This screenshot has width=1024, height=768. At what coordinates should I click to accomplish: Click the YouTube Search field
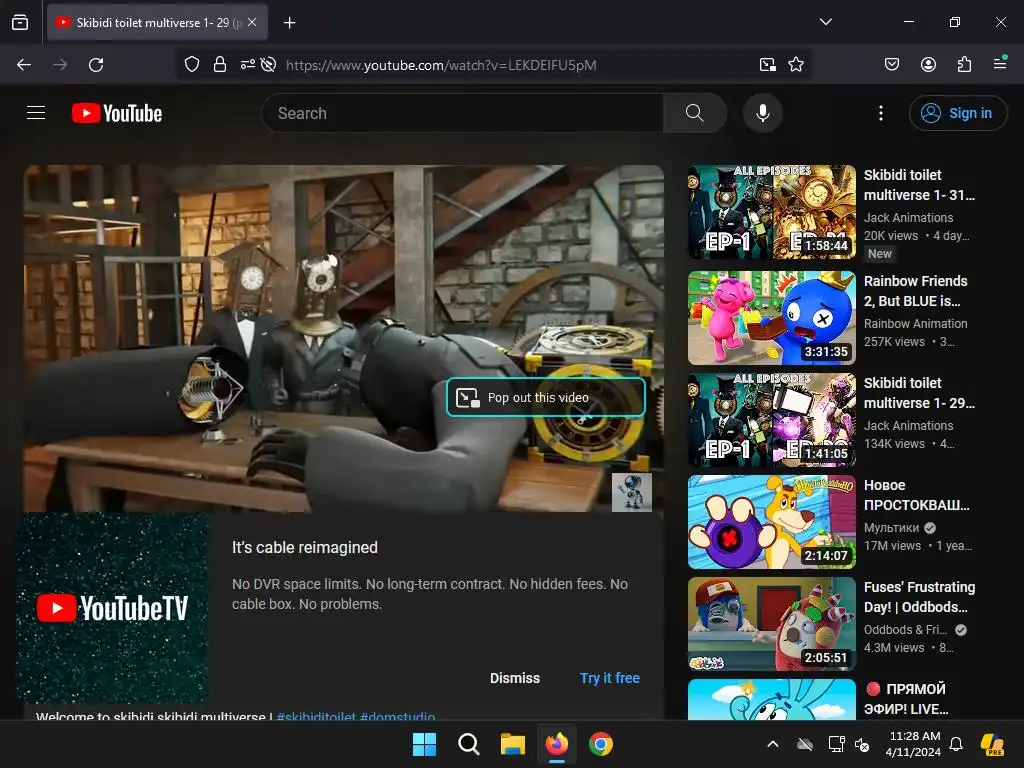[x=462, y=113]
